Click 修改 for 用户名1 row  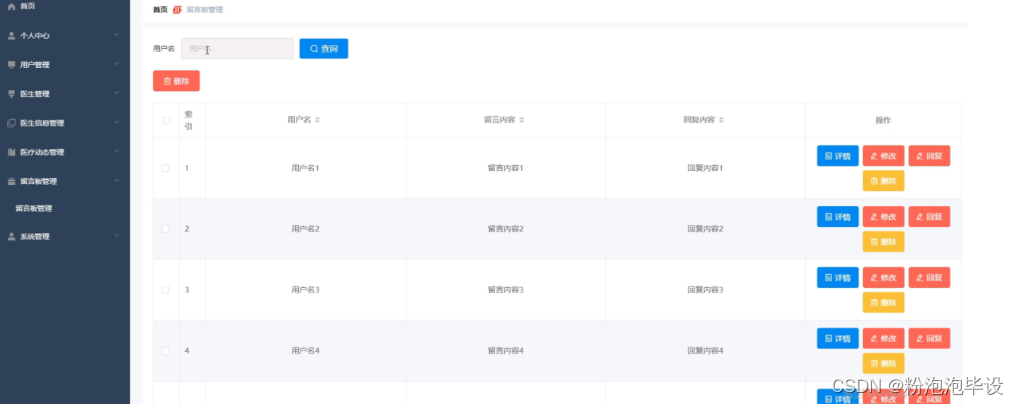(x=883, y=156)
